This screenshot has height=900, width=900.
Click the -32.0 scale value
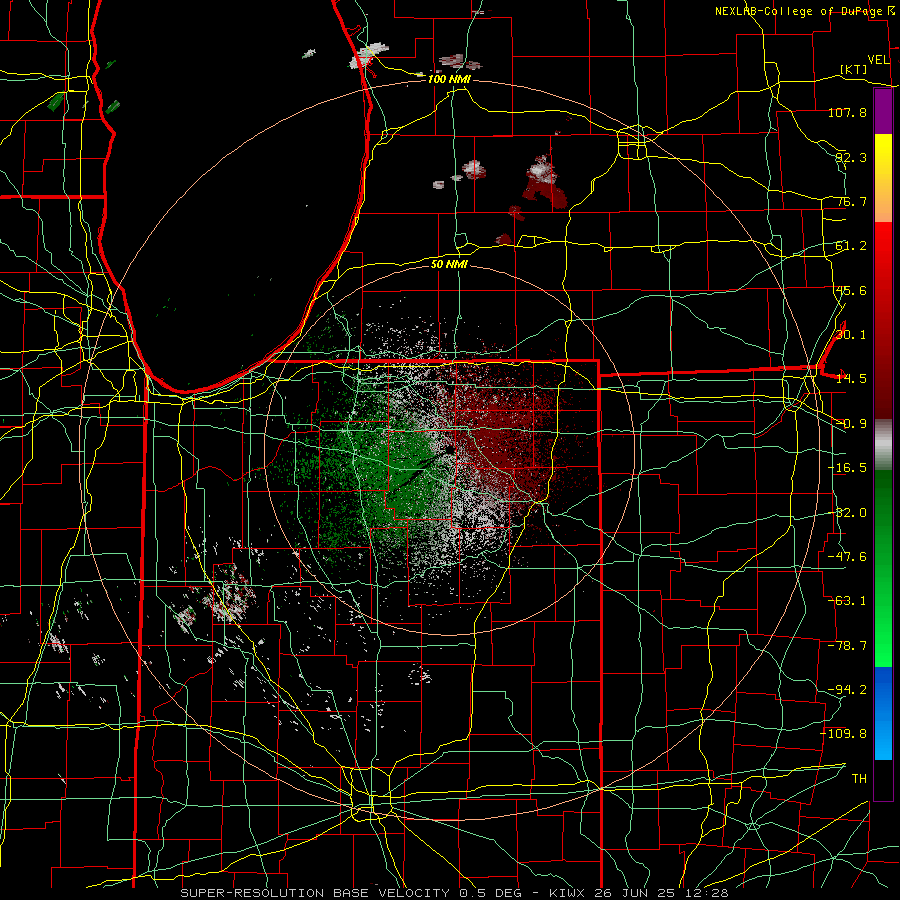847,513
